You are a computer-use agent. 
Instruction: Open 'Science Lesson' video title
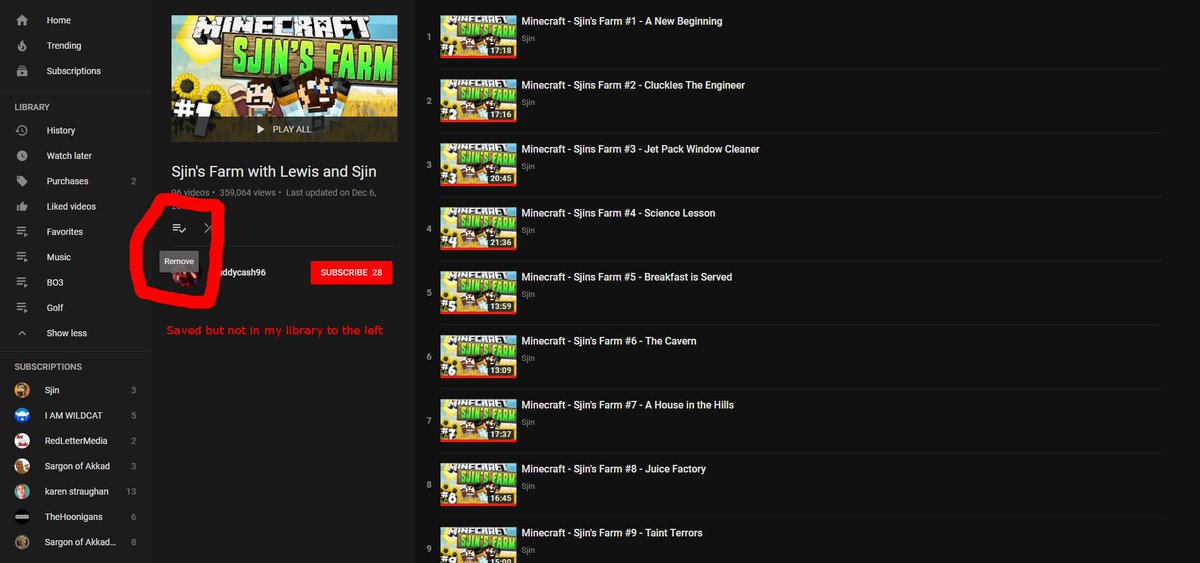tap(618, 213)
